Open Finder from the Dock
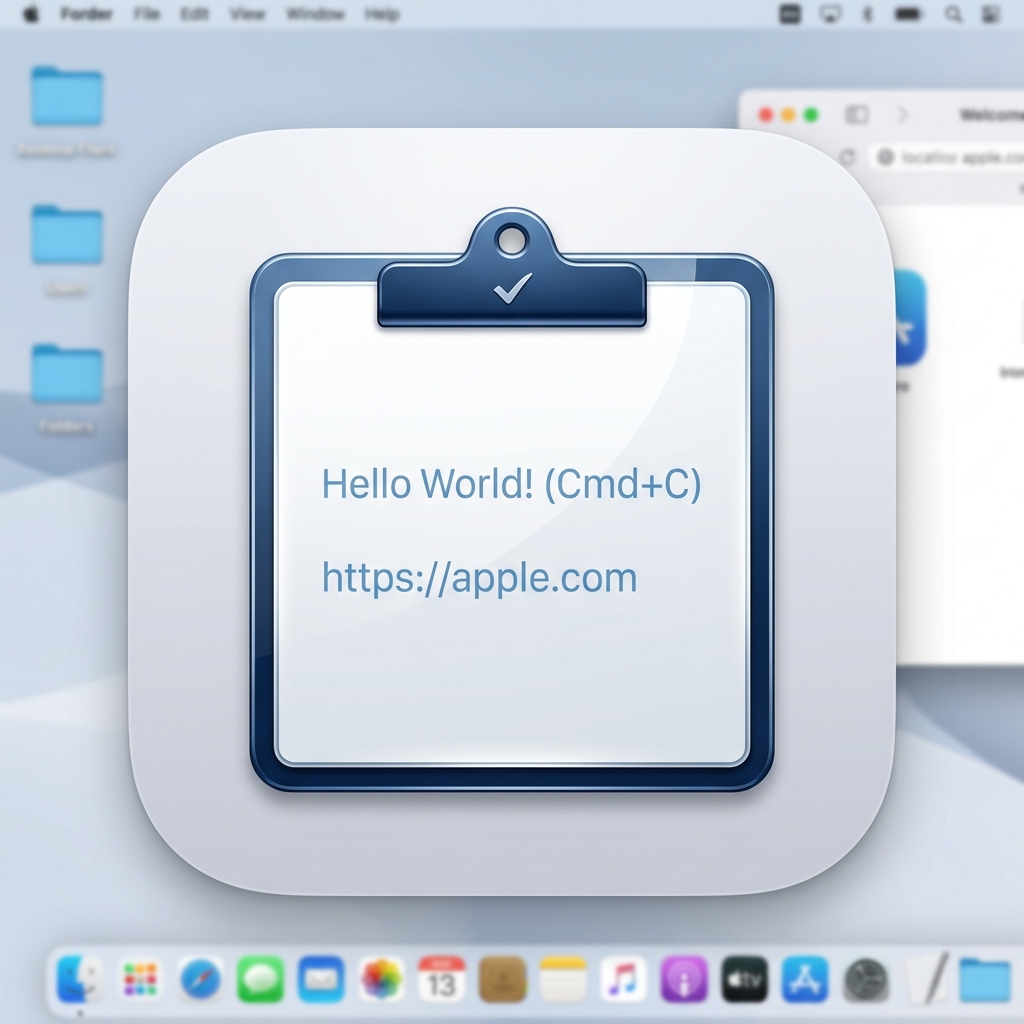This screenshot has width=1024, height=1024. coord(79,980)
